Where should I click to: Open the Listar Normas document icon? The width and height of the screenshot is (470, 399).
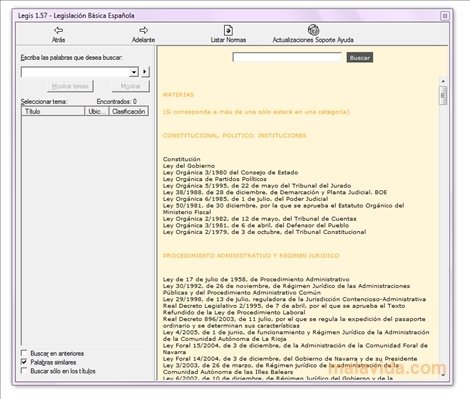(228, 30)
